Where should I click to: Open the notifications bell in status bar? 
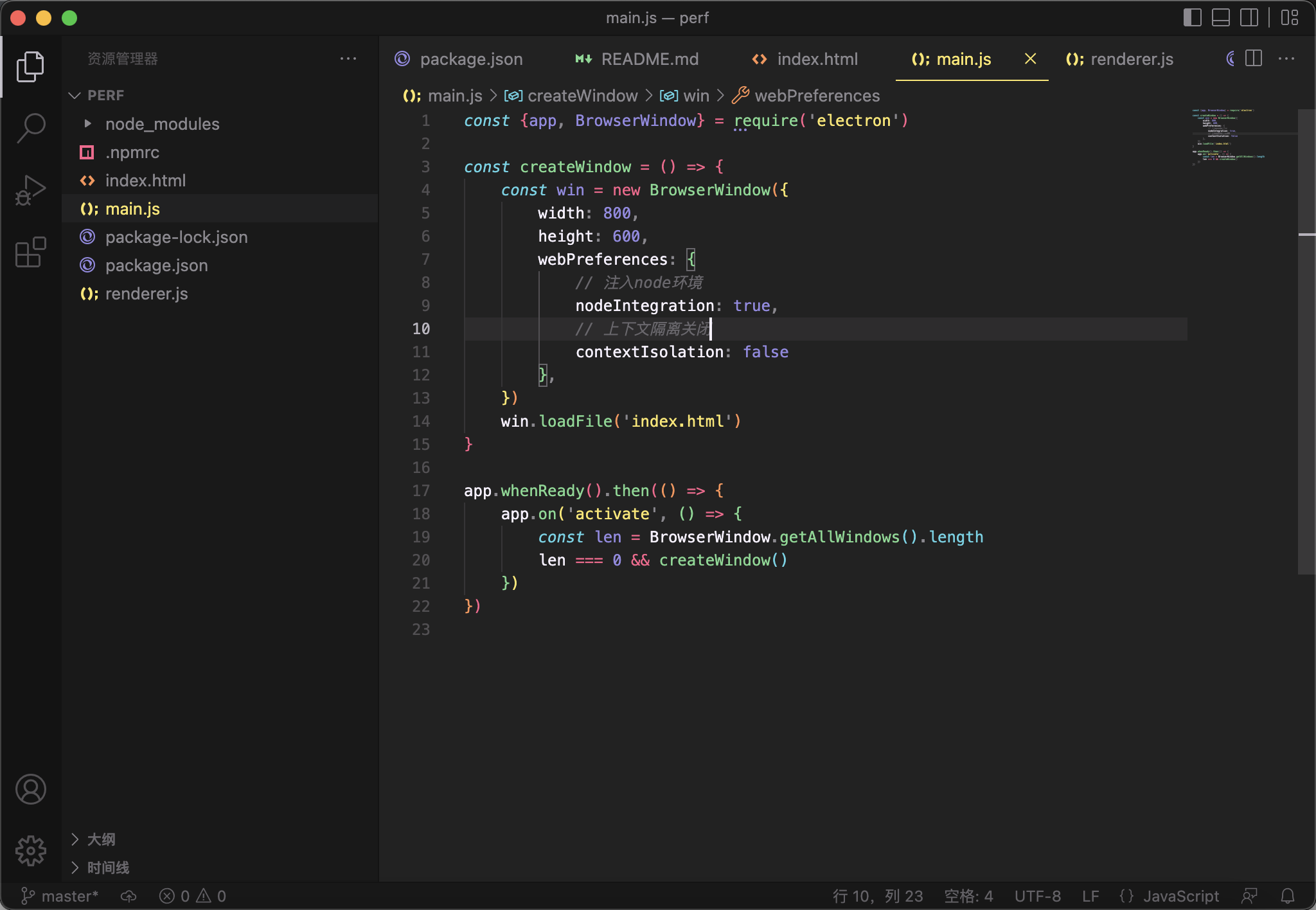click(x=1288, y=896)
